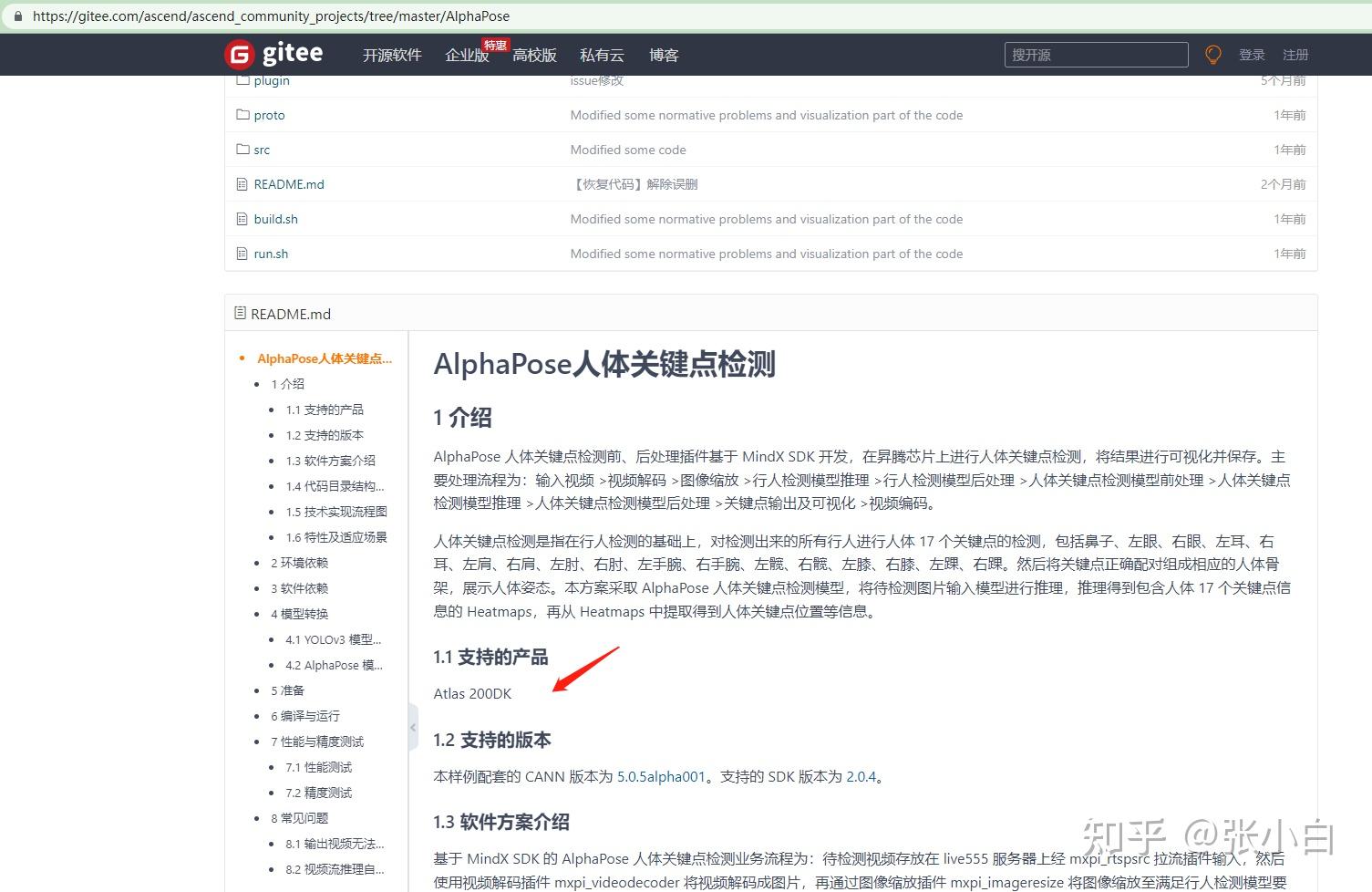
Task: Open the 开源软件 menu
Action: click(x=391, y=55)
